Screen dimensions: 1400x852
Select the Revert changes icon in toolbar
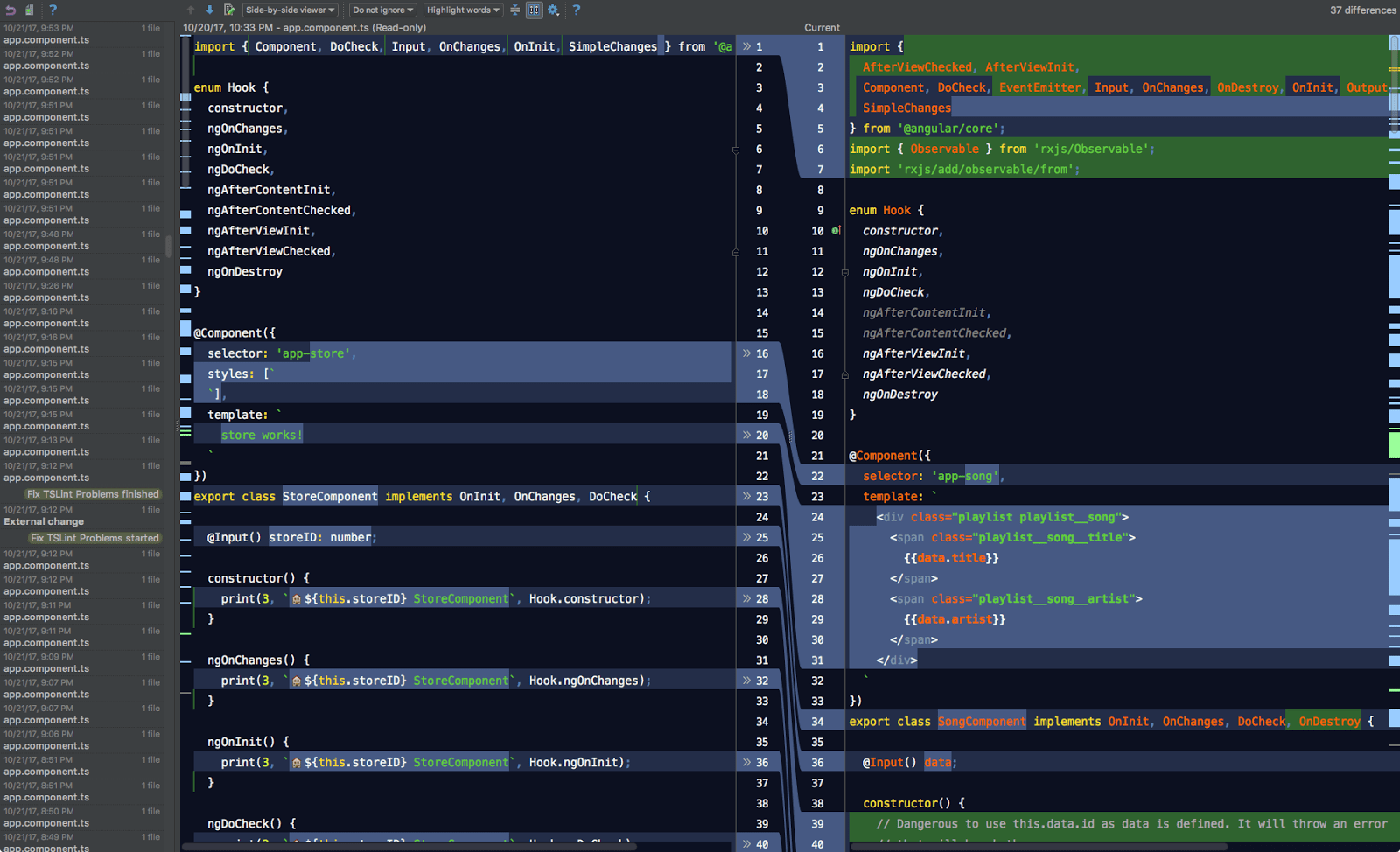[10, 10]
